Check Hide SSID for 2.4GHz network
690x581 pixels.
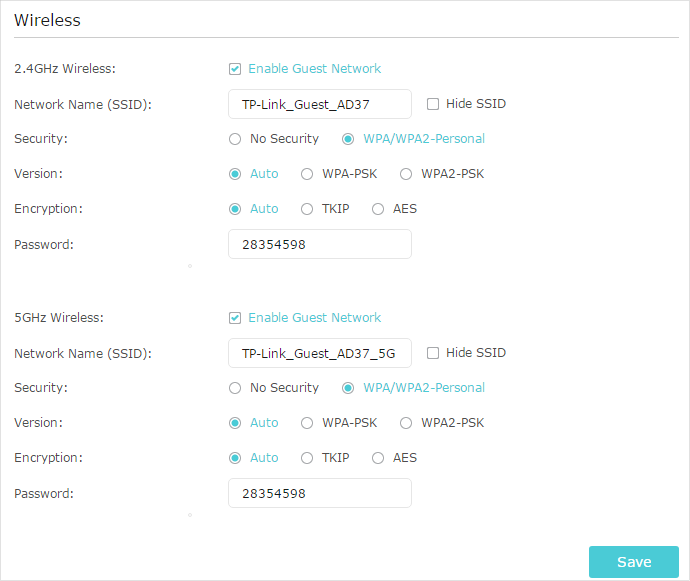coord(433,104)
